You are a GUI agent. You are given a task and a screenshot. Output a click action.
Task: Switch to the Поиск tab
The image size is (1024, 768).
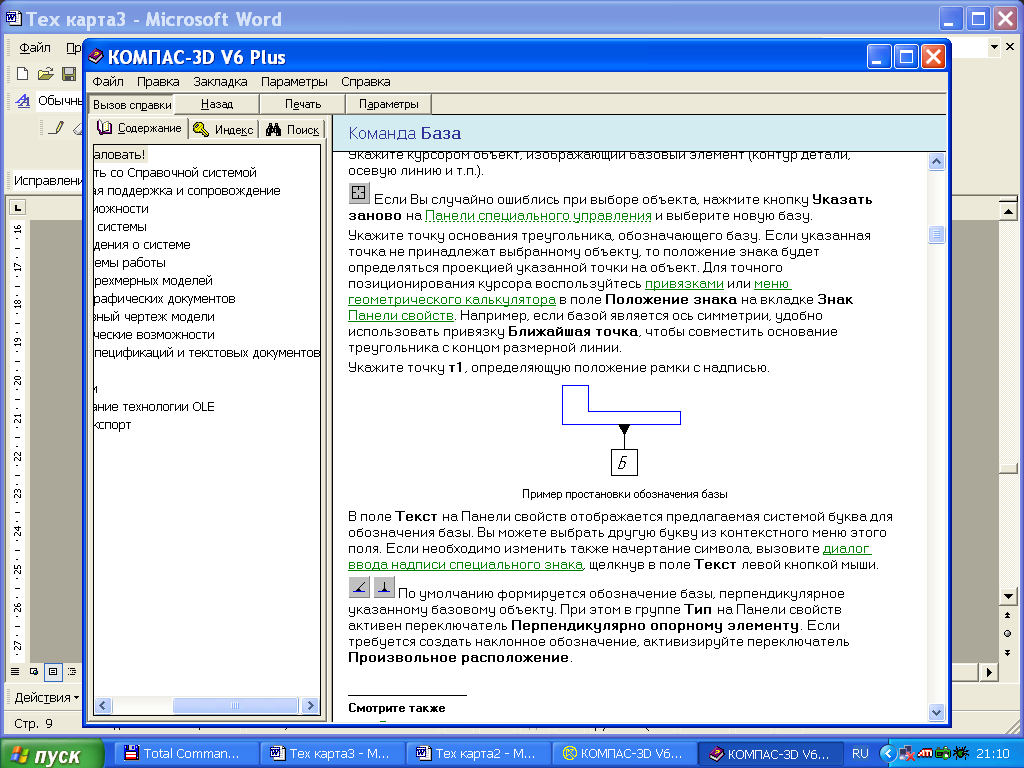[293, 130]
